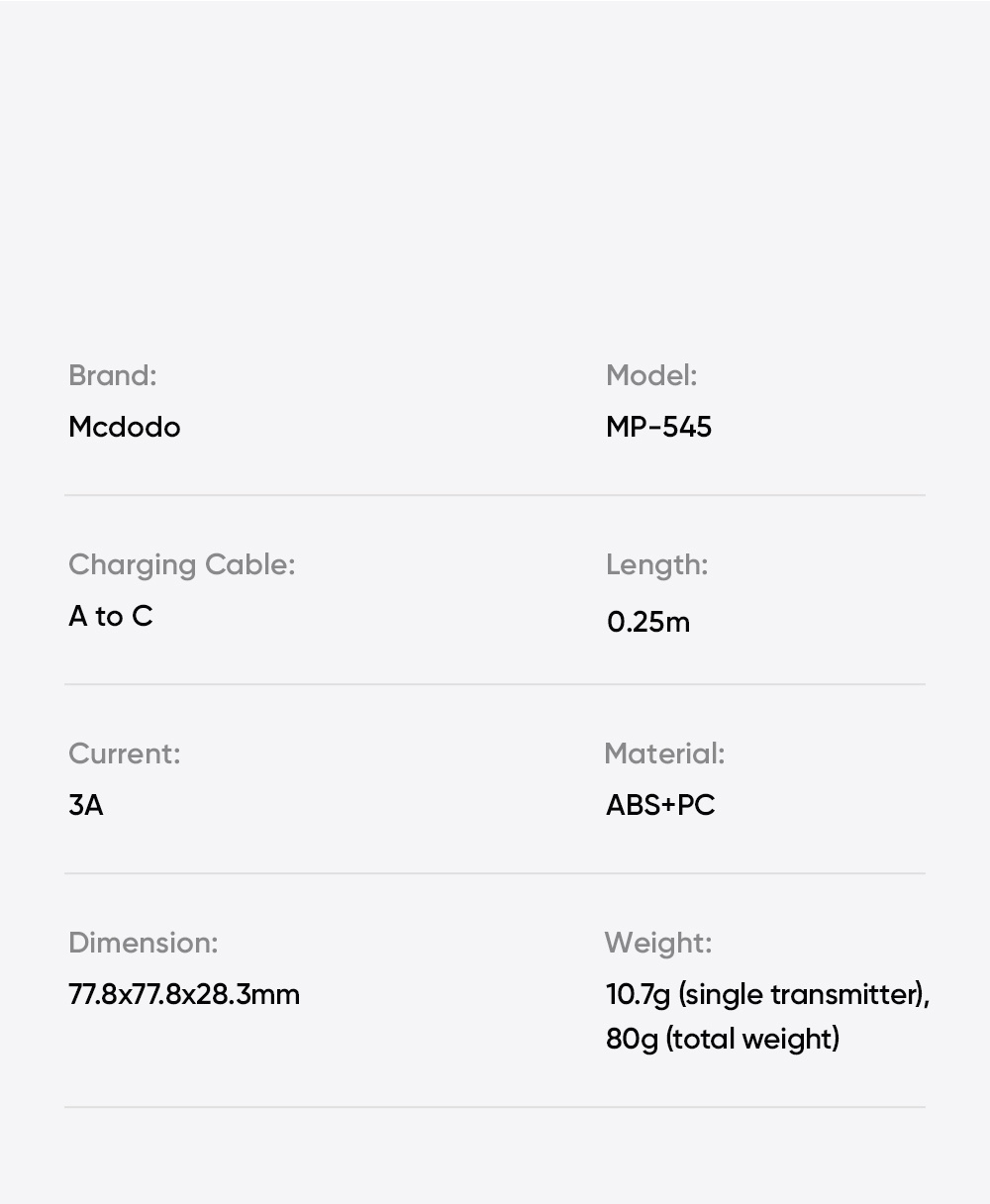Select the 0.25m length value
This screenshot has height=1204, width=990.
tap(647, 623)
